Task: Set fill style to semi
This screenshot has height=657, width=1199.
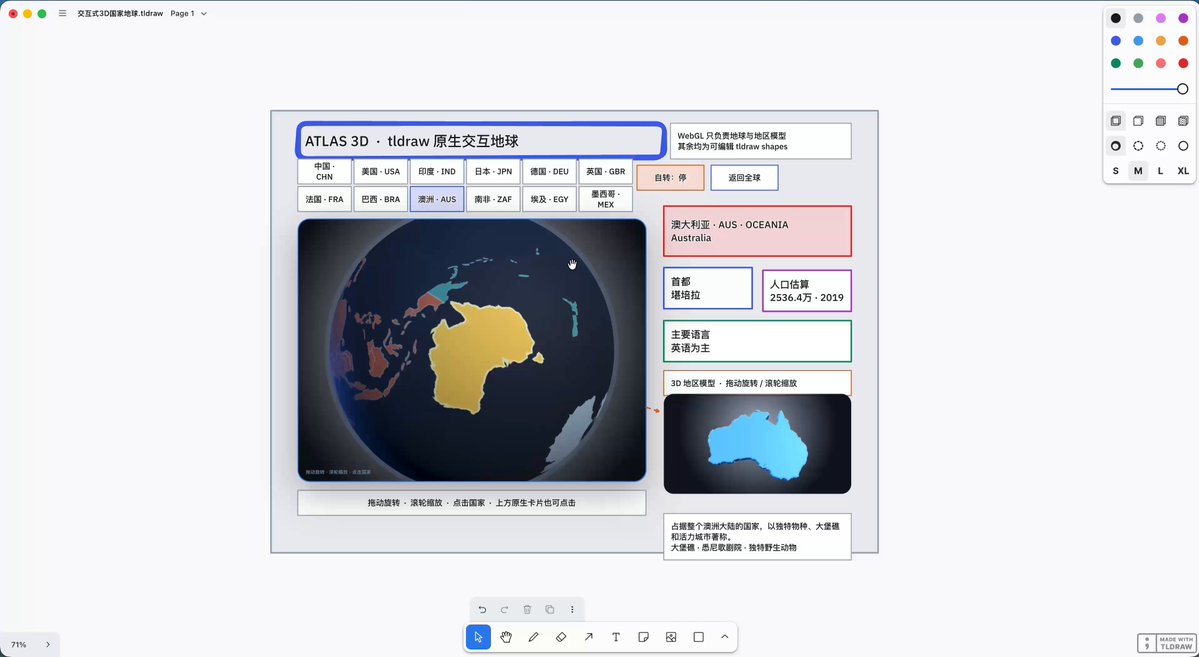Action: pyautogui.click(x=1138, y=121)
